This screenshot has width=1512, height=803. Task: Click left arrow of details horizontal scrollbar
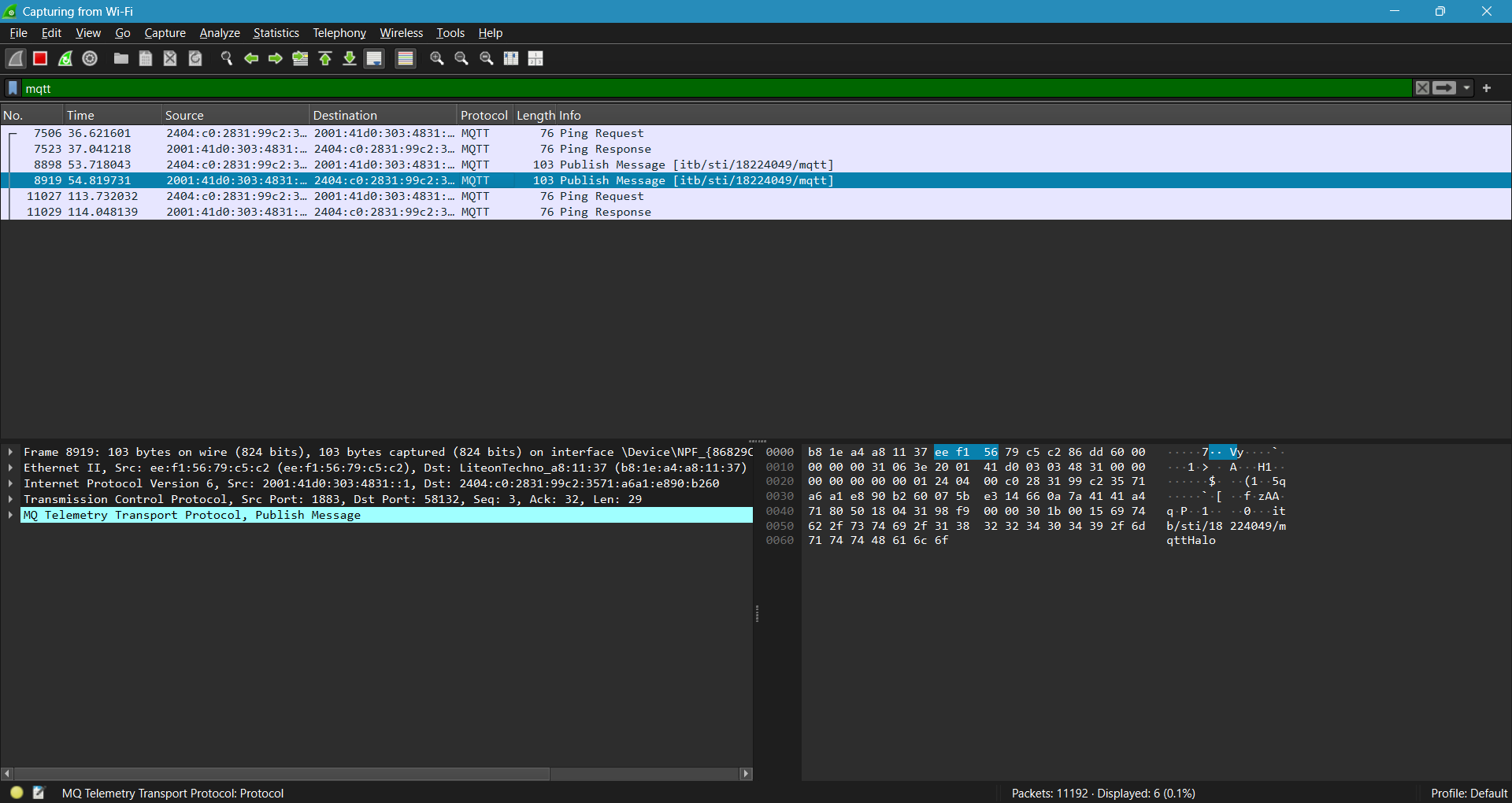[x=7, y=774]
